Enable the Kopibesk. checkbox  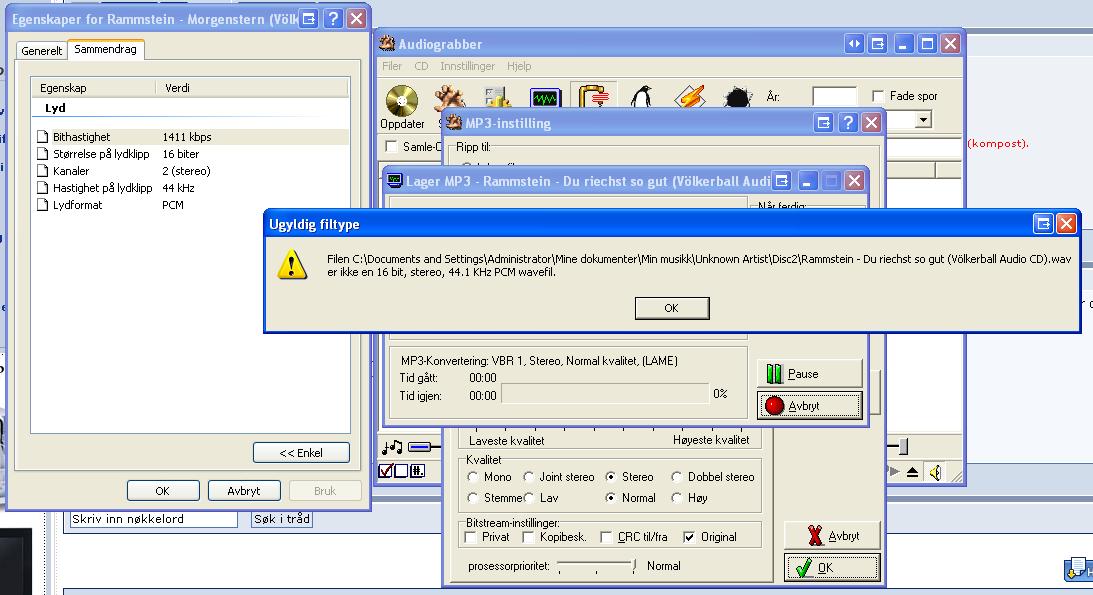(x=528, y=537)
